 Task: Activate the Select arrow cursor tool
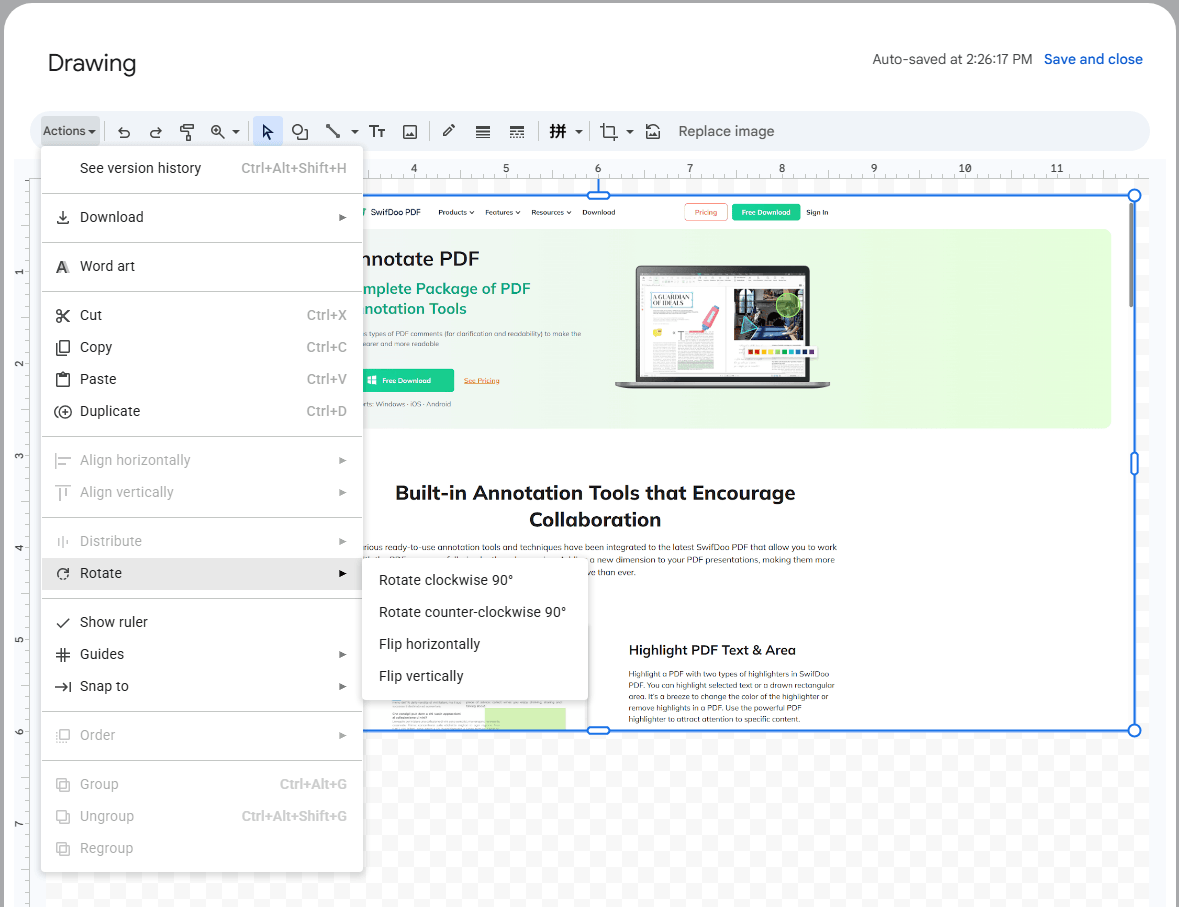(x=268, y=132)
